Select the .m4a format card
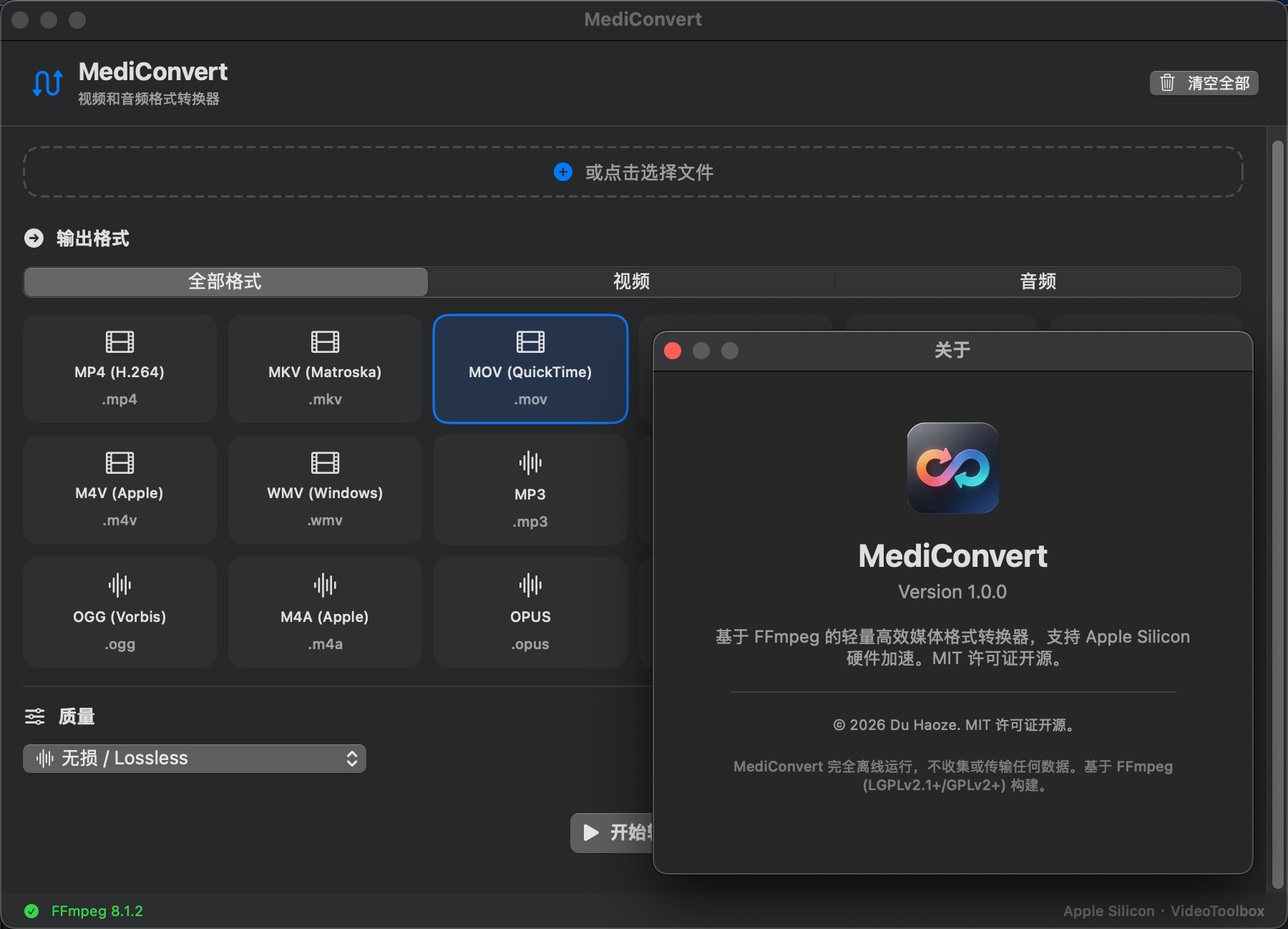Image resolution: width=1288 pixels, height=929 pixels. pyautogui.click(x=325, y=613)
